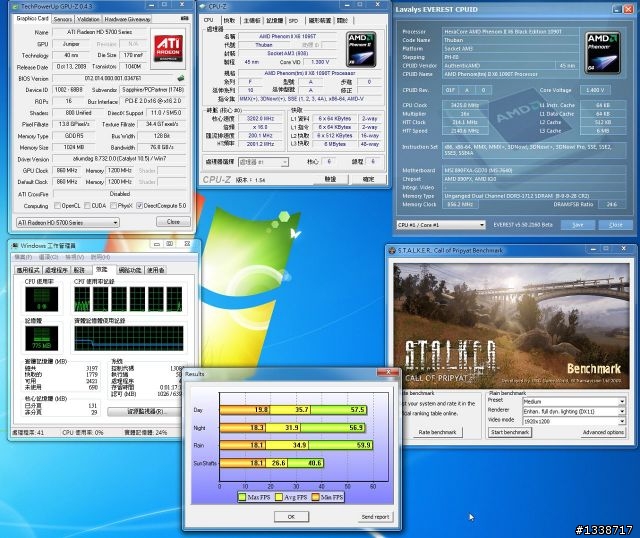Enable the OpenCL checkbox in GPU-Z

[x=58, y=205]
